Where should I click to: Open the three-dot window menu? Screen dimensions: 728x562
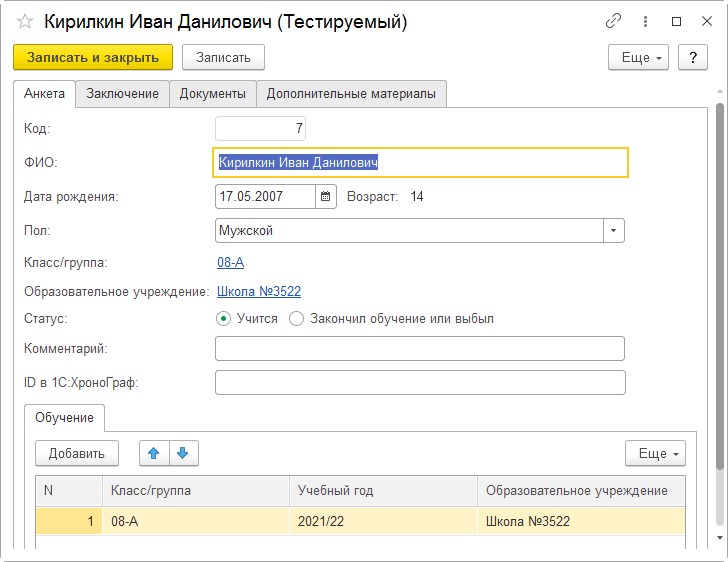point(645,21)
